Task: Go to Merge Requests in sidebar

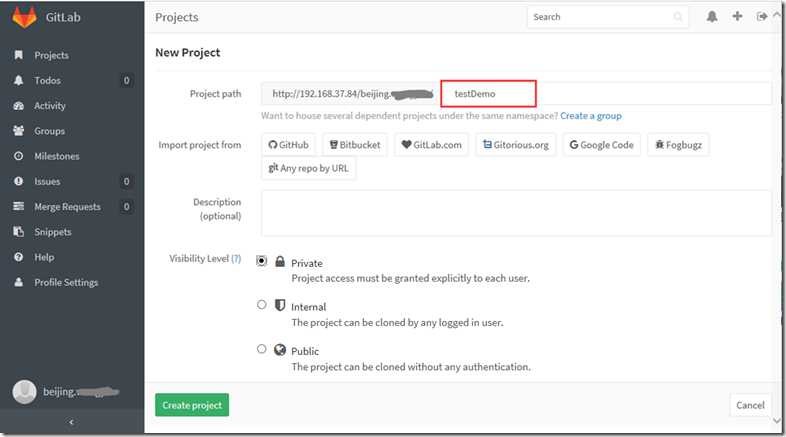Action: pyautogui.click(x=67, y=207)
